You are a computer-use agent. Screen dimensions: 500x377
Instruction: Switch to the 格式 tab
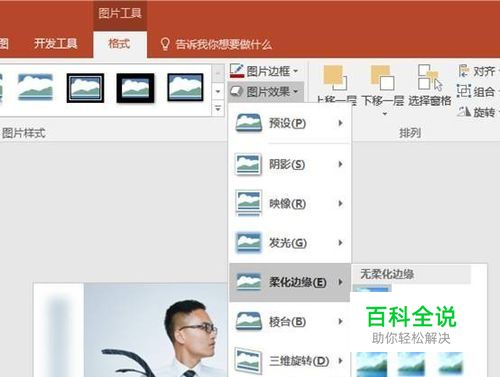(x=120, y=44)
